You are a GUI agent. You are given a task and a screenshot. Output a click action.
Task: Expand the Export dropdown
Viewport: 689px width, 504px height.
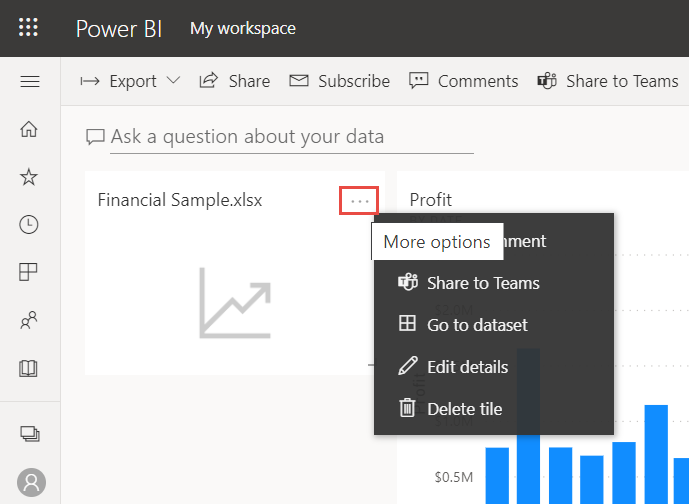(131, 81)
